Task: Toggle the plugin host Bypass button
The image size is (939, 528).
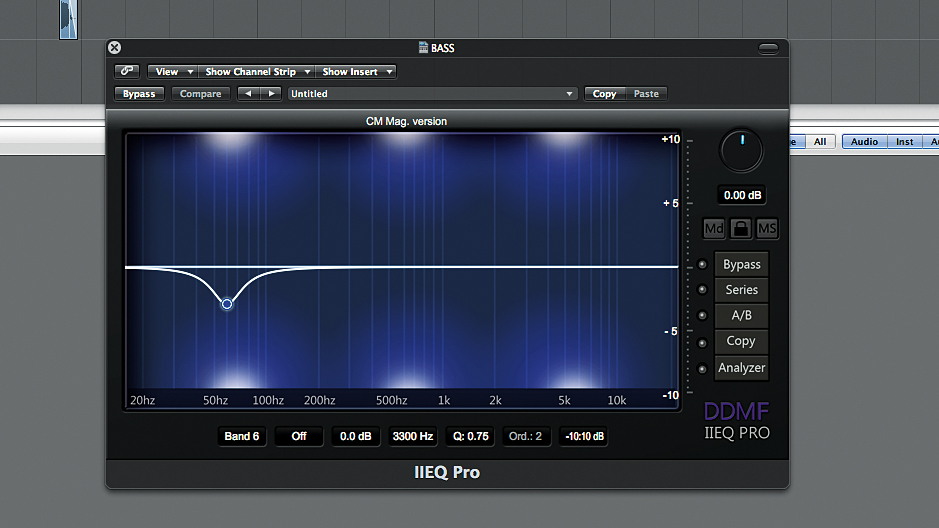Action: click(139, 93)
